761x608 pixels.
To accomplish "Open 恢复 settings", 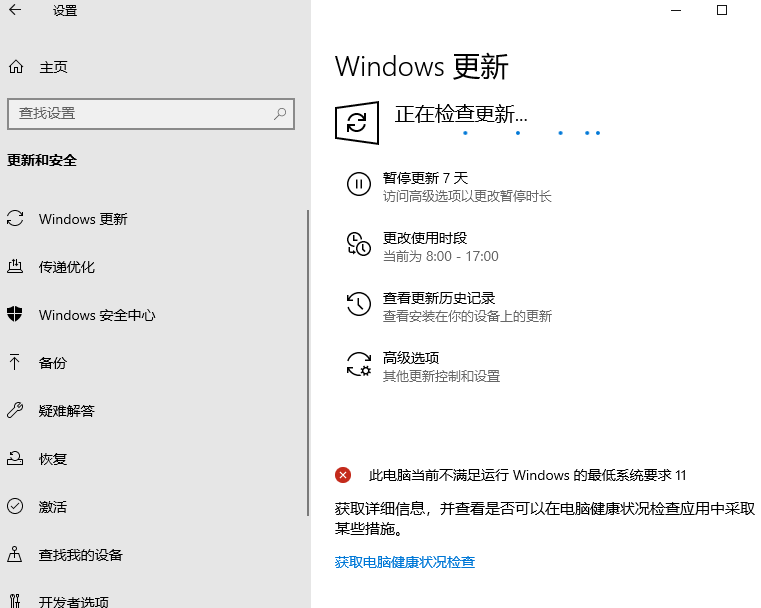I will point(52,459).
